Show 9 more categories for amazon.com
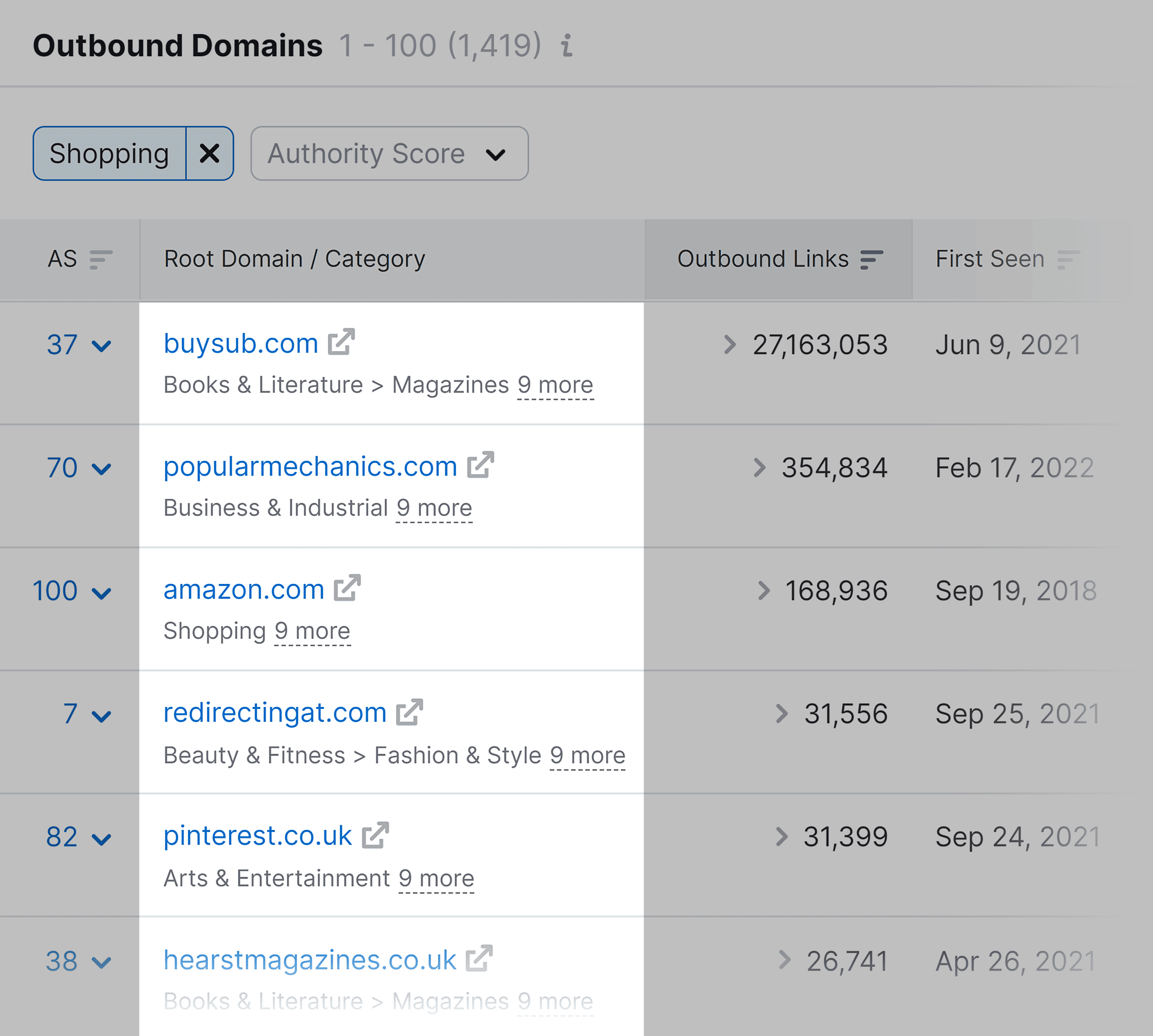1153x1036 pixels. tap(312, 630)
